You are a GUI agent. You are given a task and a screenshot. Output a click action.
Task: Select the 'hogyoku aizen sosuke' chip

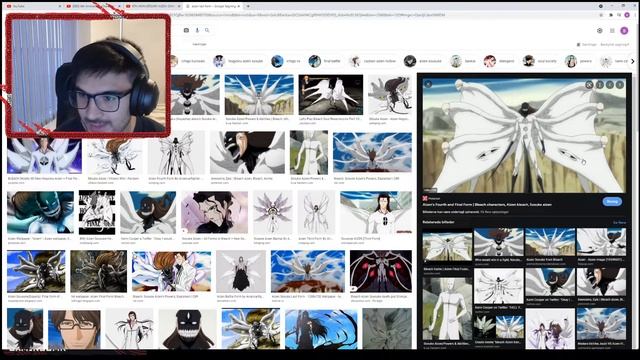(x=239, y=61)
